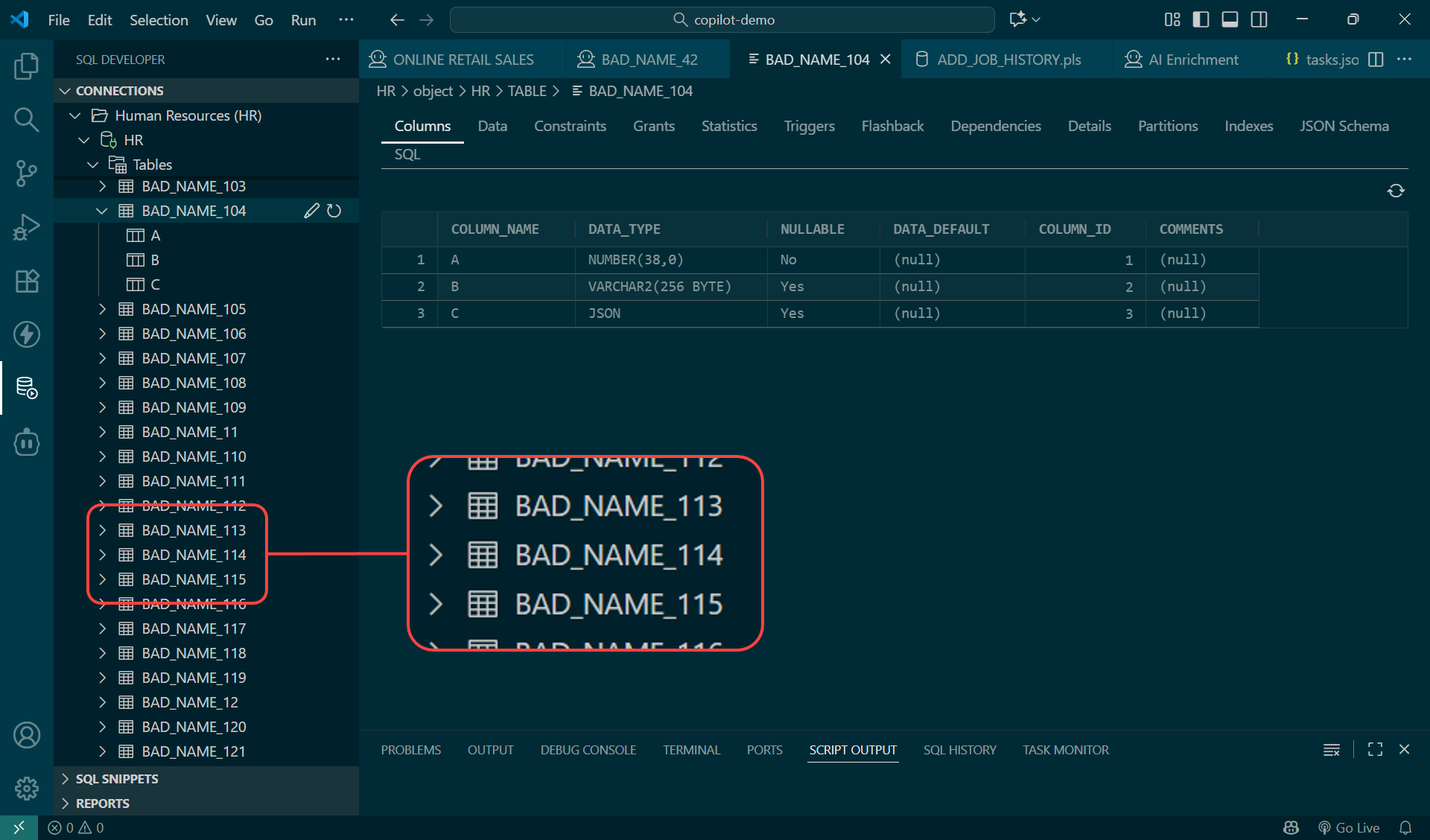Toggle the bottom panel layout button
The image size is (1430, 840).
click(x=1230, y=19)
